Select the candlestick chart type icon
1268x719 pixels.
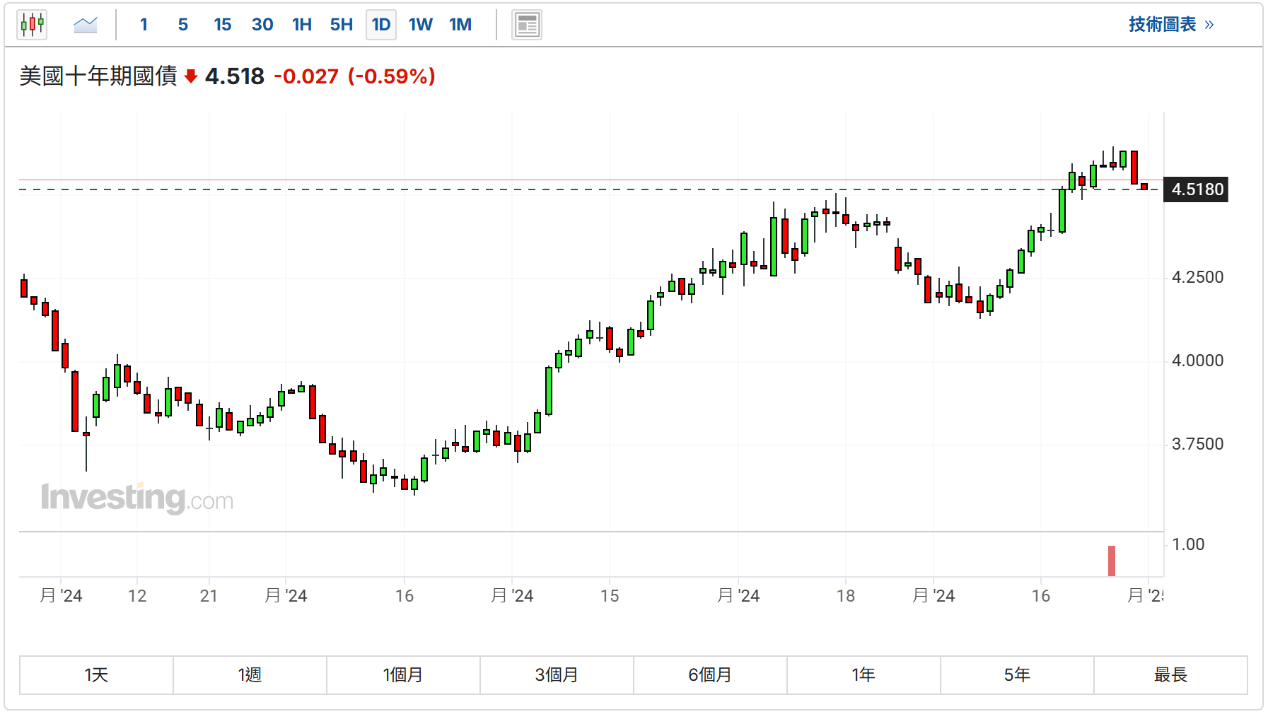32,24
